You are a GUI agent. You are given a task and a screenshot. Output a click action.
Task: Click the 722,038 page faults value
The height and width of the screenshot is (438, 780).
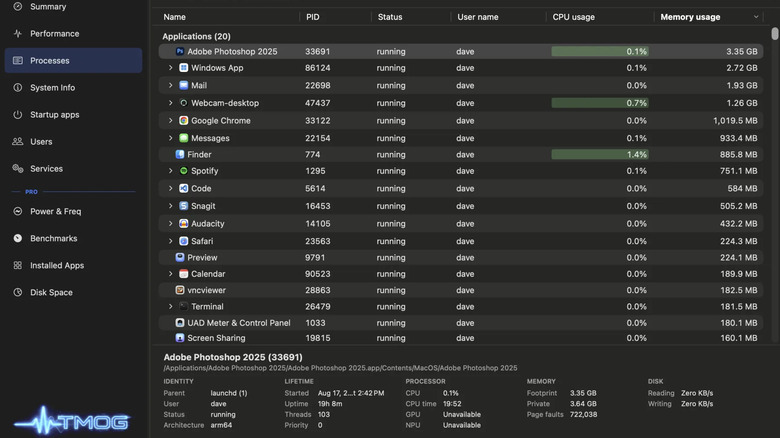[584, 414]
